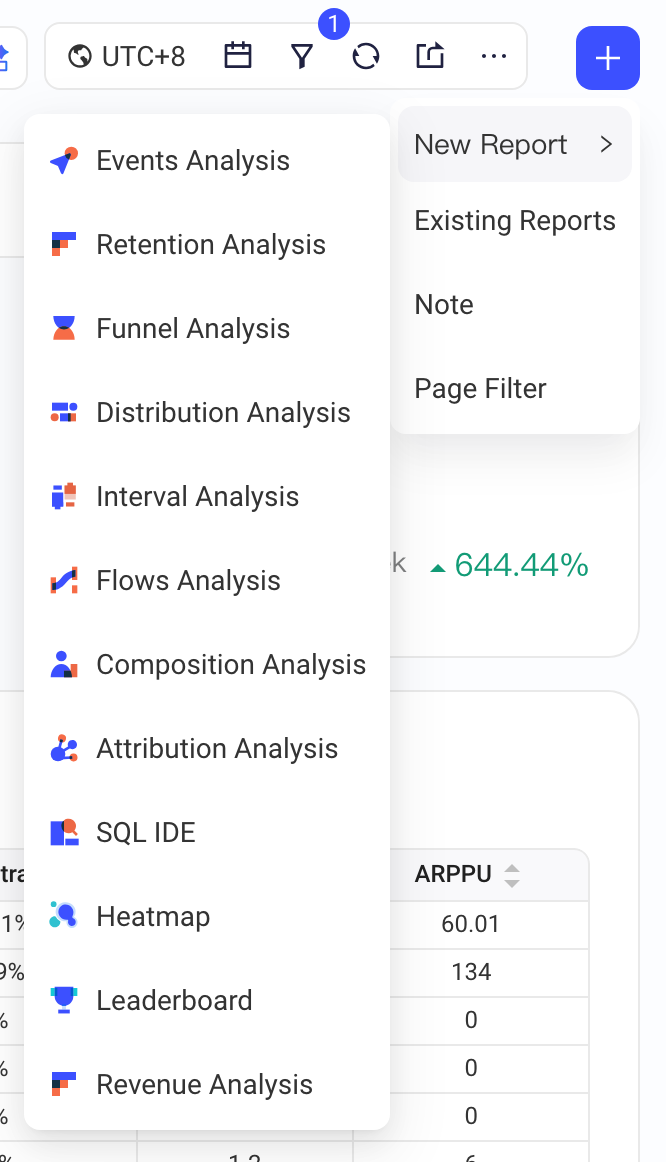The height and width of the screenshot is (1162, 666).
Task: Click the Flows Analysis icon
Action: click(64, 580)
